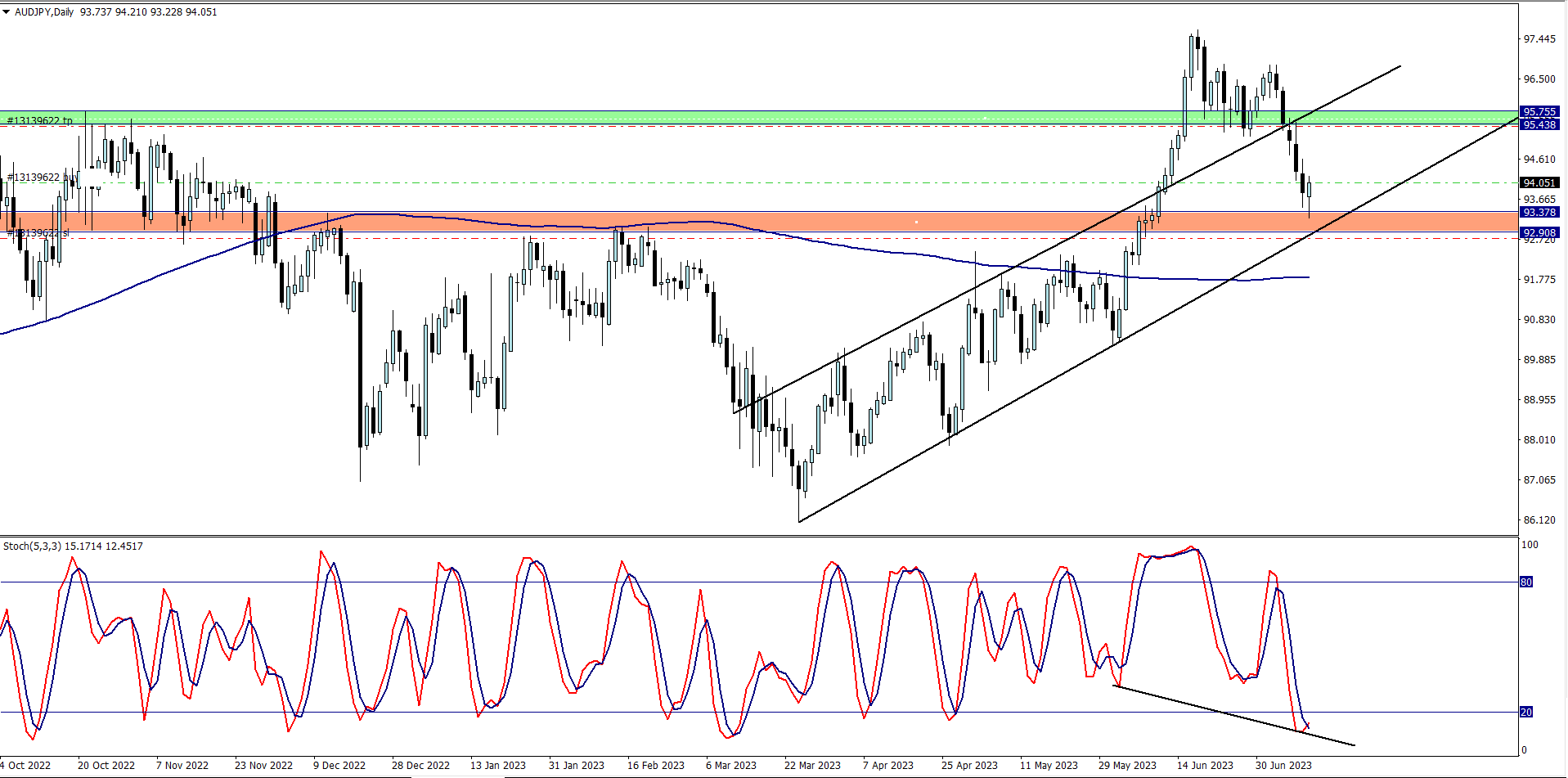Click the 13 Jan 2023 date label
The image size is (1568, 778).
pos(498,766)
